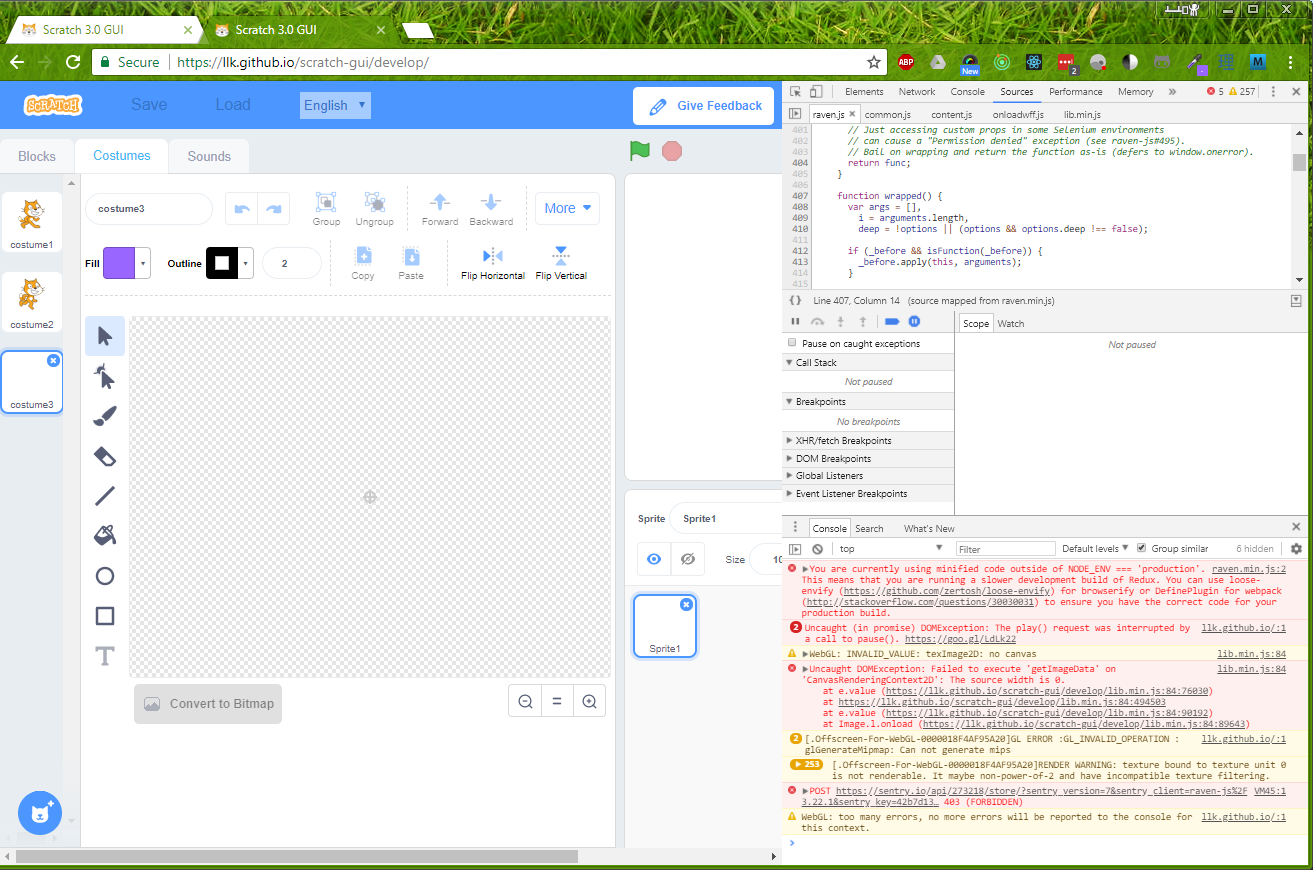Select the Rectangle drawing tool
The image size is (1313, 870).
[104, 616]
